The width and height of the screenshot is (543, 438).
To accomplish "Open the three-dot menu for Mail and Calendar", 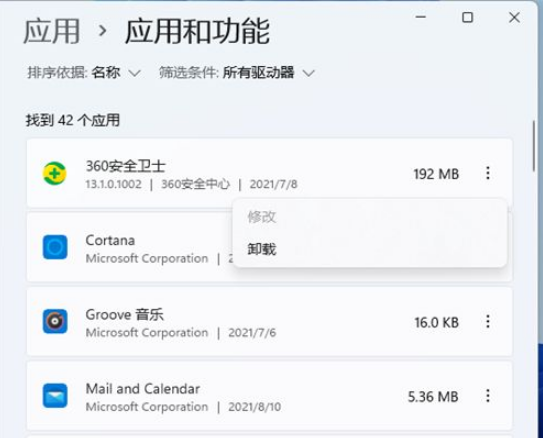I will tap(488, 396).
